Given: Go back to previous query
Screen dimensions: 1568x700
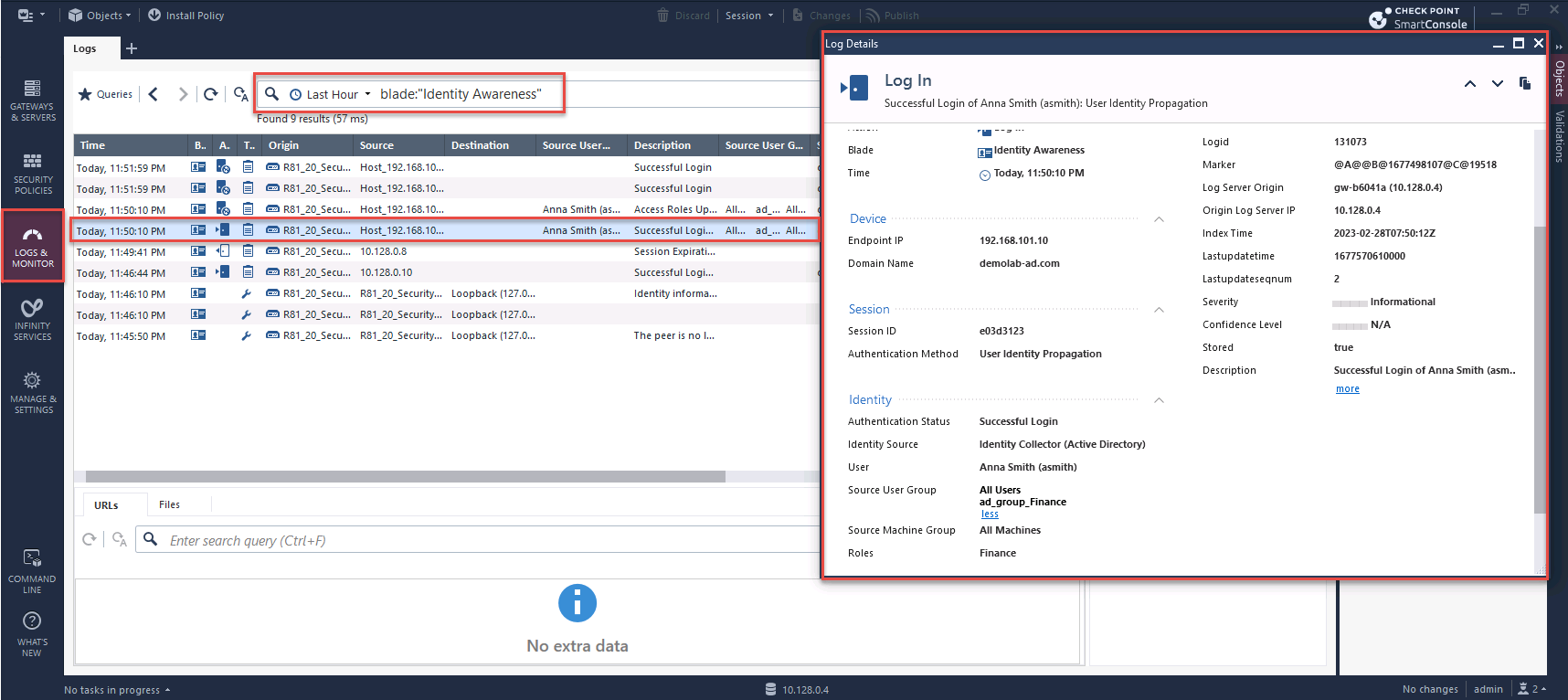Looking at the screenshot, I should click(x=154, y=94).
